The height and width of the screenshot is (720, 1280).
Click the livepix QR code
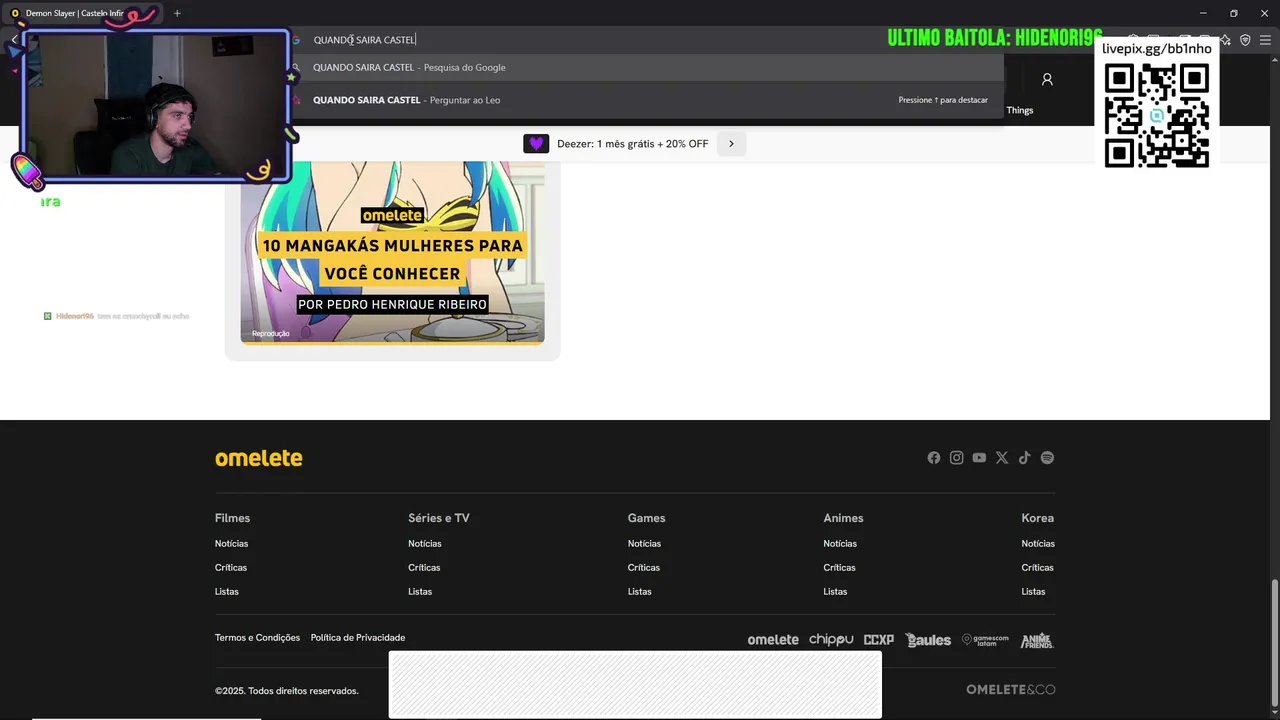(1157, 115)
